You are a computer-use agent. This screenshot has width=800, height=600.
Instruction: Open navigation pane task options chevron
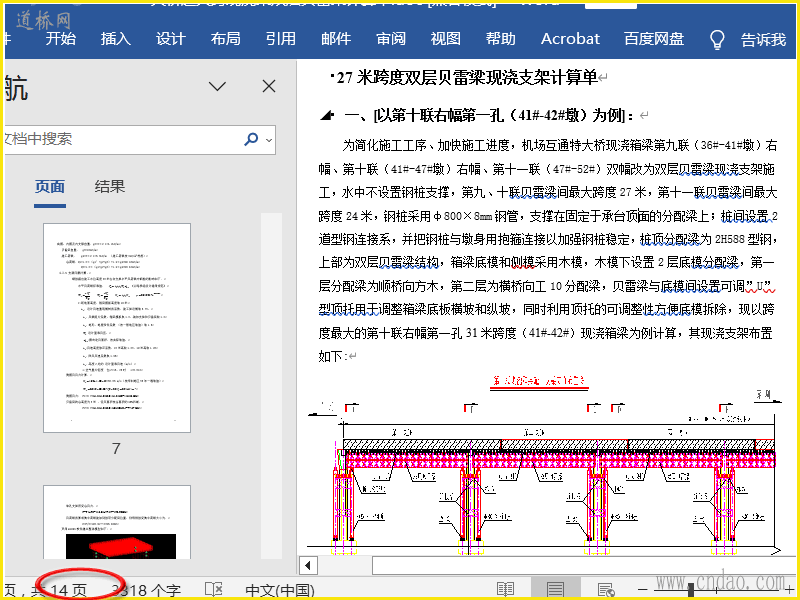point(217,86)
